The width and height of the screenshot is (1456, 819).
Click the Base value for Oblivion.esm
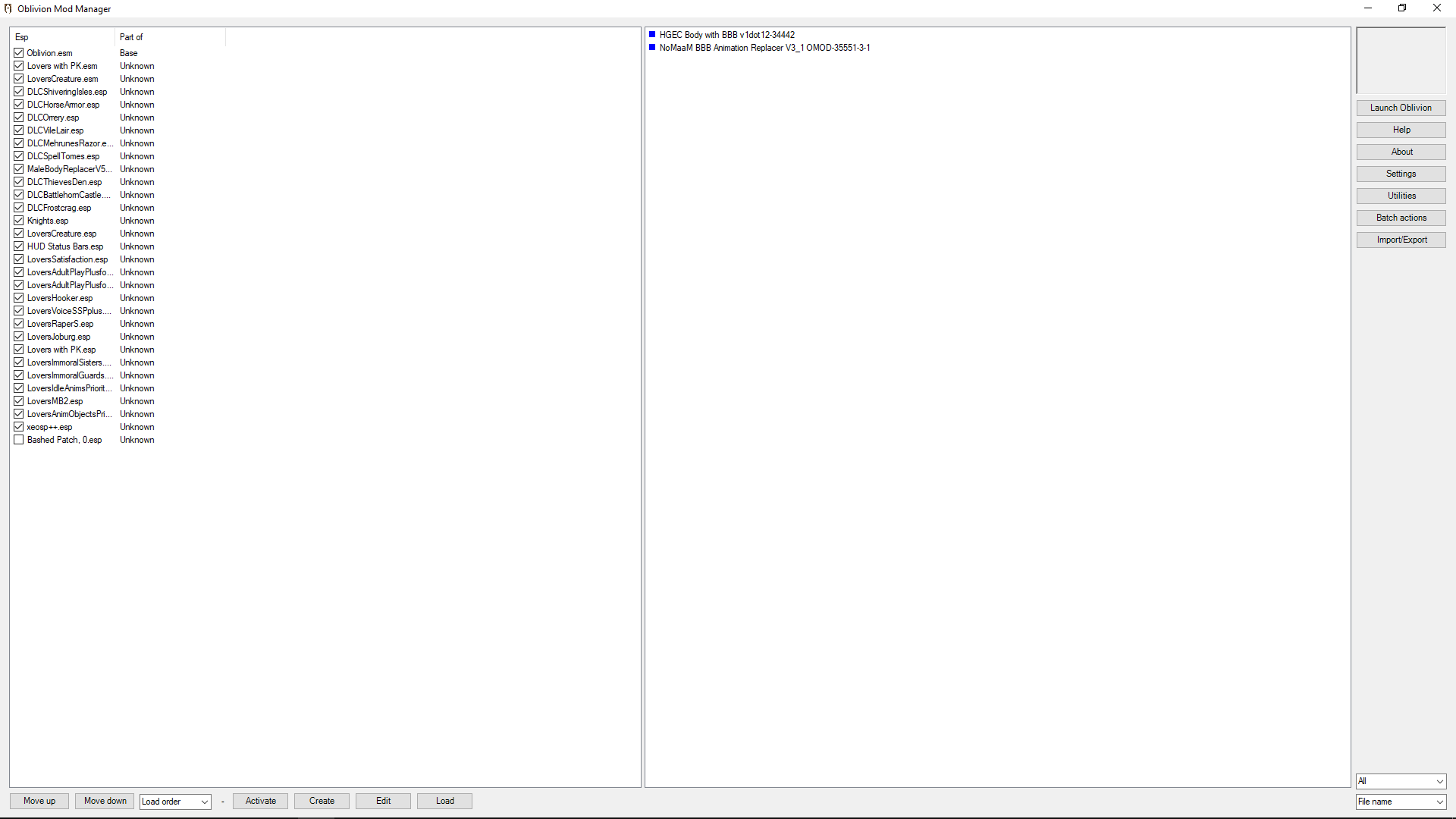point(128,53)
